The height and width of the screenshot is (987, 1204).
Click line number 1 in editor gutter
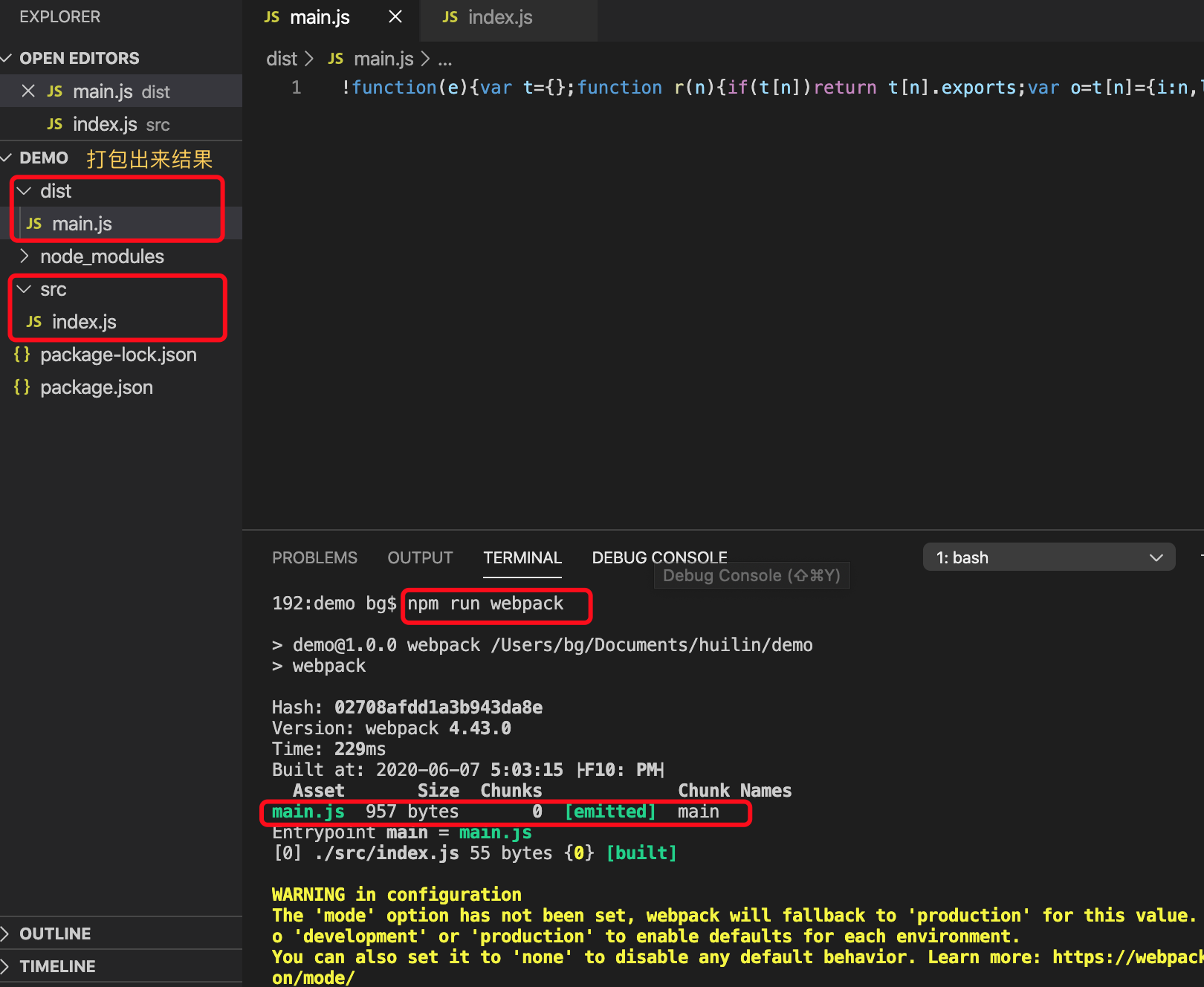[297, 88]
